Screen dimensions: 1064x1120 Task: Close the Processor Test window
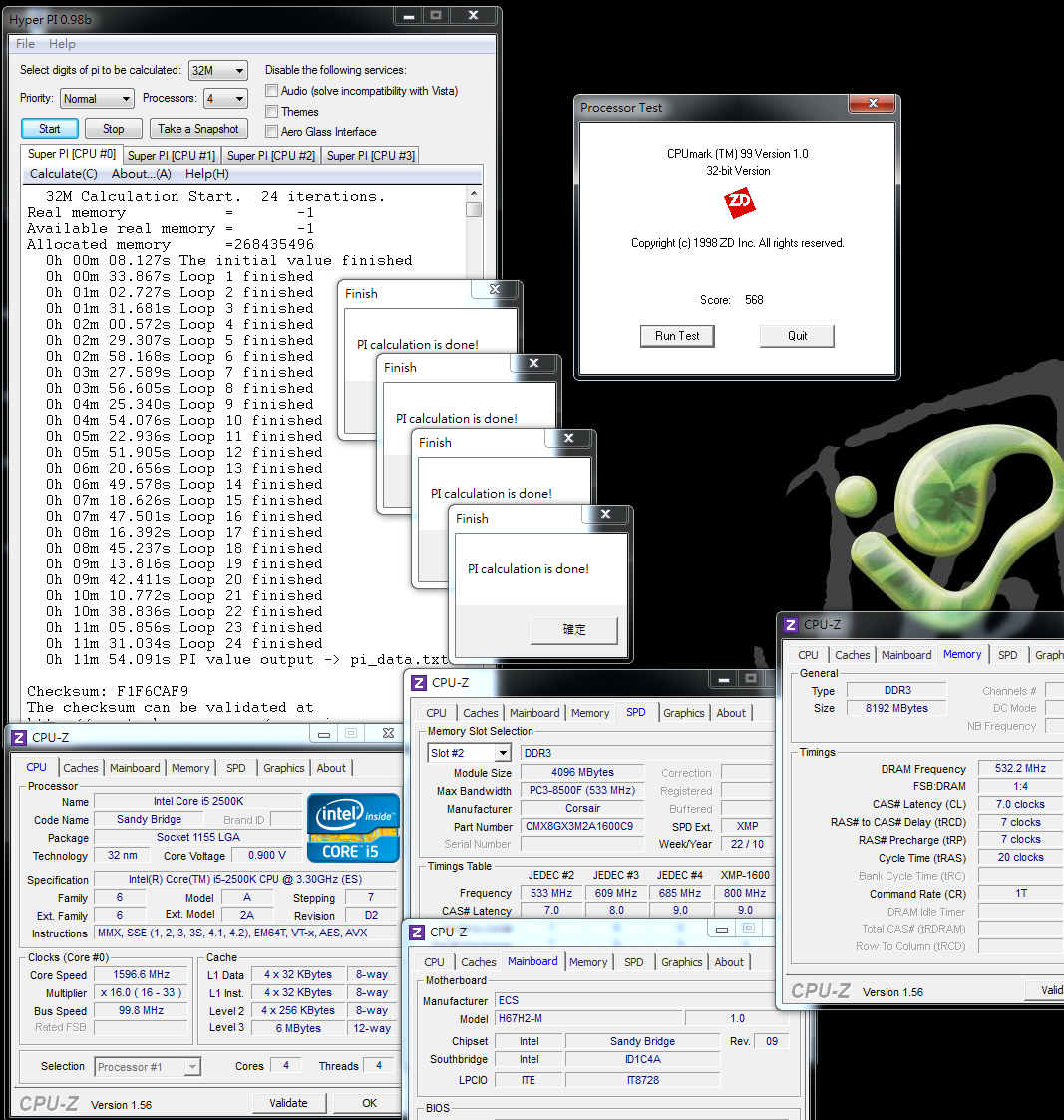point(873,103)
